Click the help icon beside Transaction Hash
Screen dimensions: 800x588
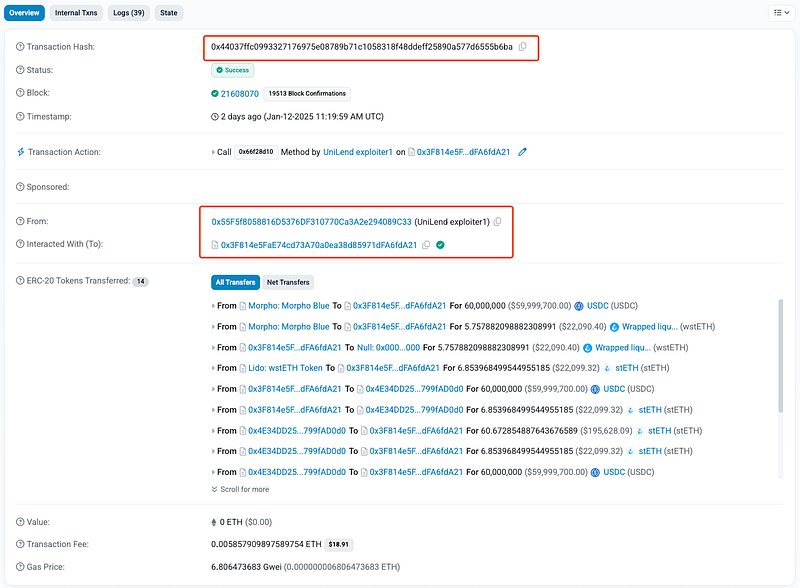(20, 47)
